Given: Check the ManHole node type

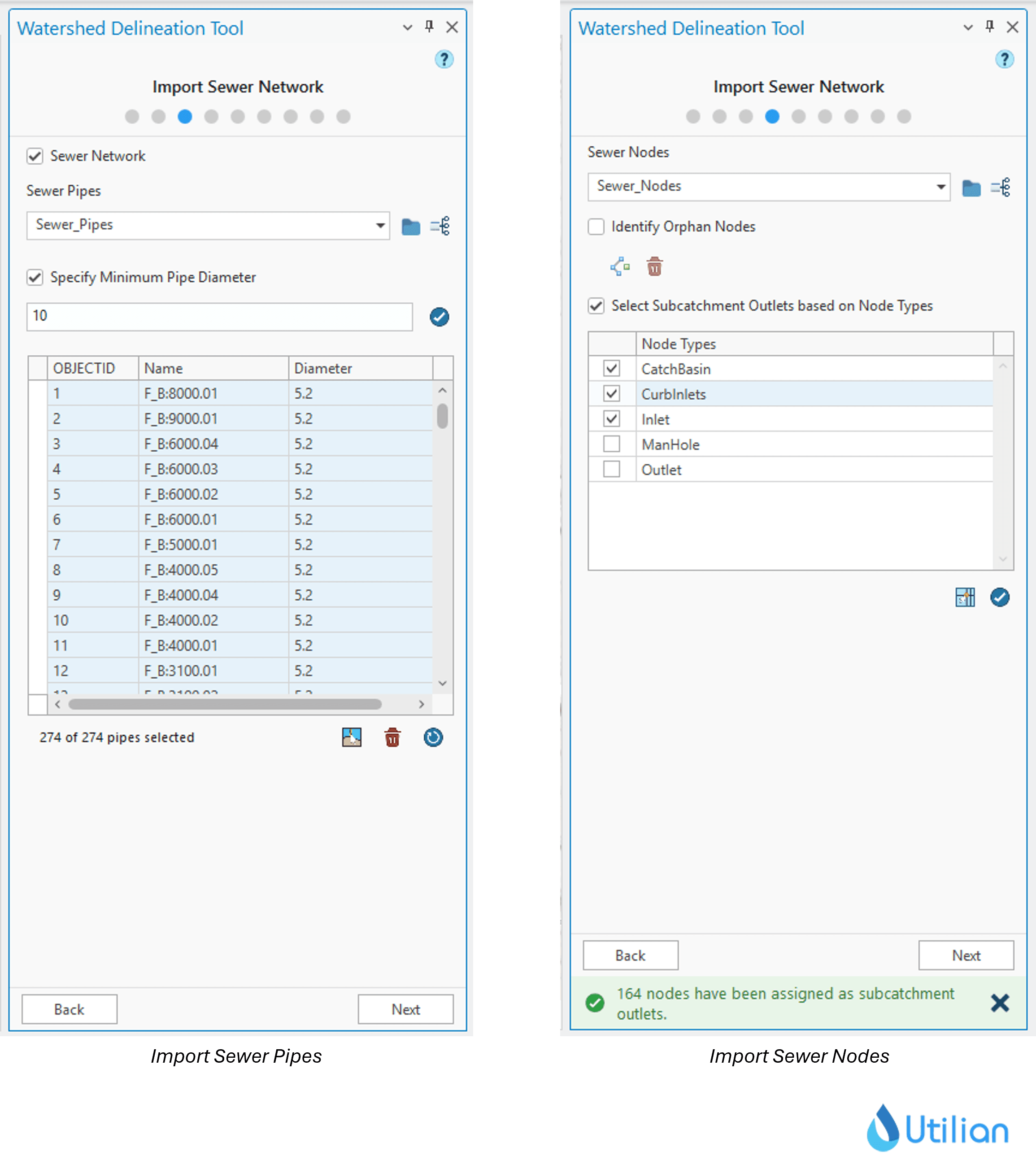Looking at the screenshot, I should (x=611, y=444).
